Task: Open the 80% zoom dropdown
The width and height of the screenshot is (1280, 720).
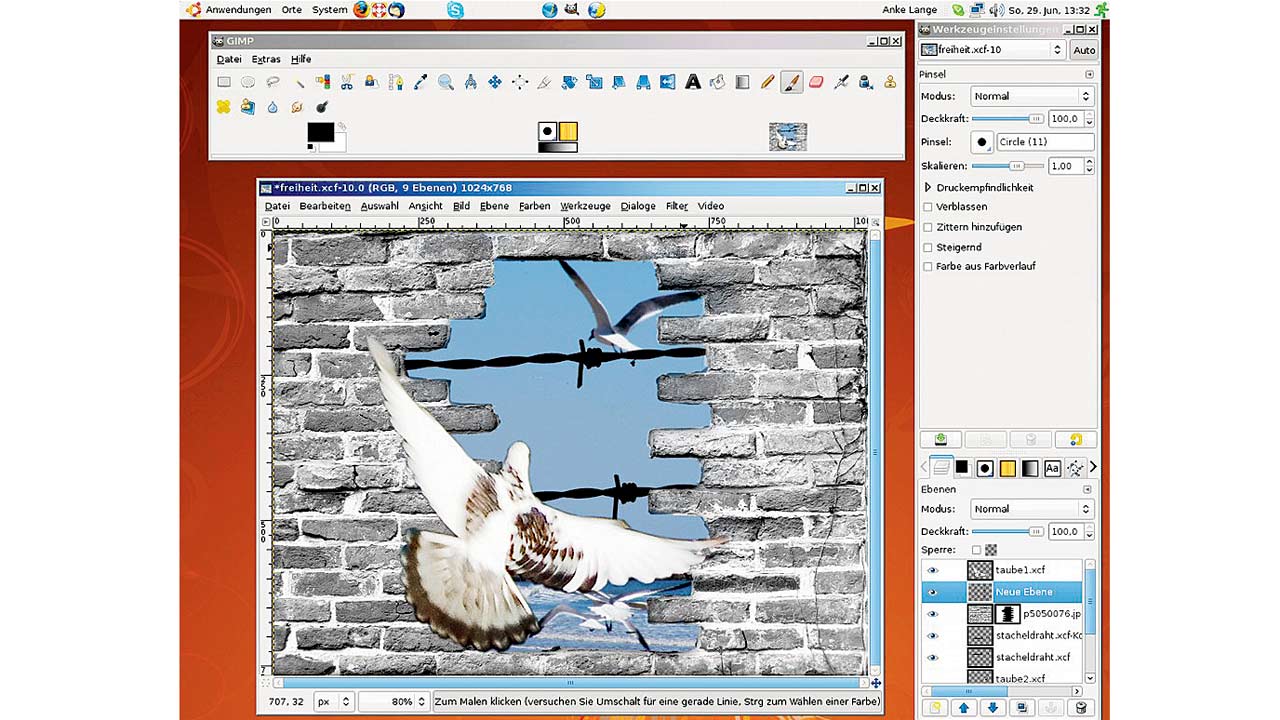Action: [x=394, y=702]
